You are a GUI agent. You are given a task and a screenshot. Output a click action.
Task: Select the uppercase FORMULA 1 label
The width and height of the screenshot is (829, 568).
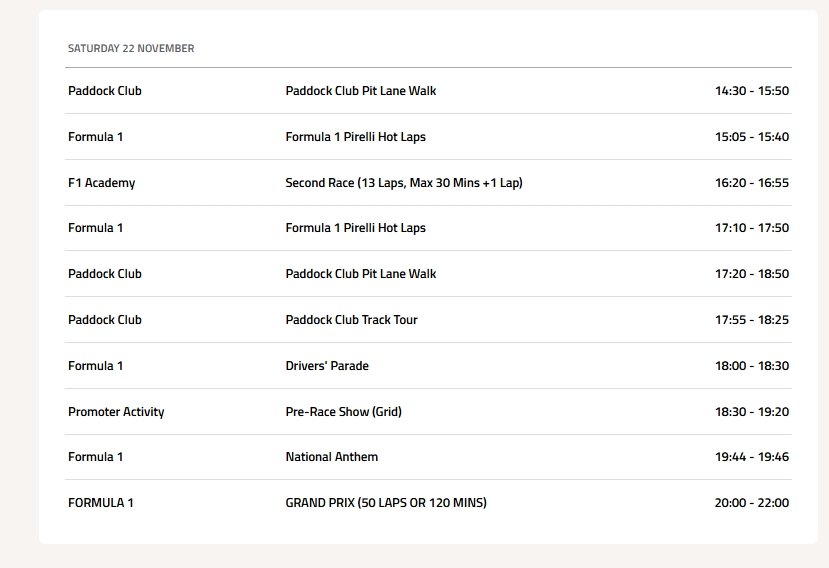click(x=100, y=503)
